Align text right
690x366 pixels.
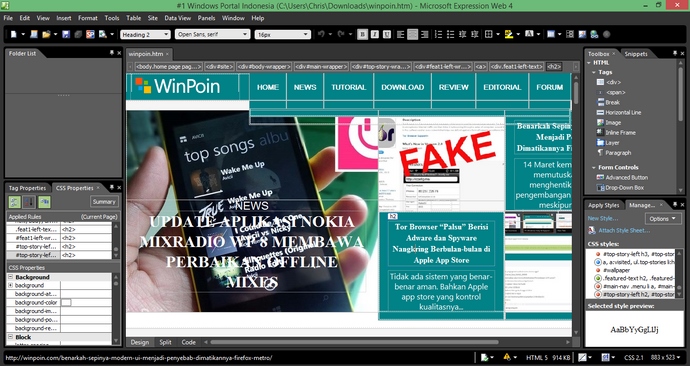click(425, 34)
